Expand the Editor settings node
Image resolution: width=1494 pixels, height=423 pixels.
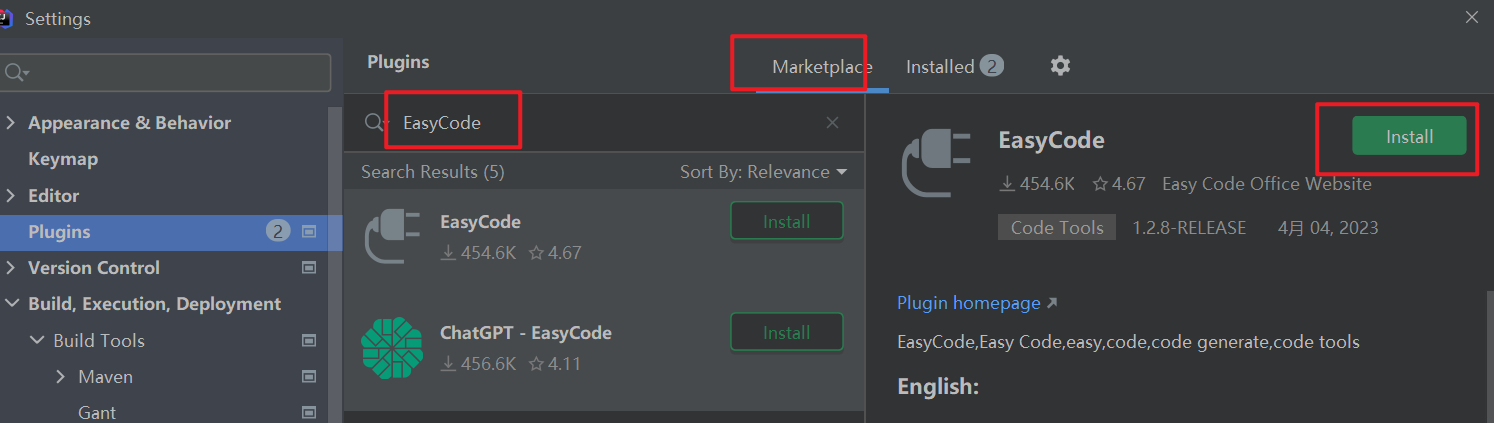point(11,195)
